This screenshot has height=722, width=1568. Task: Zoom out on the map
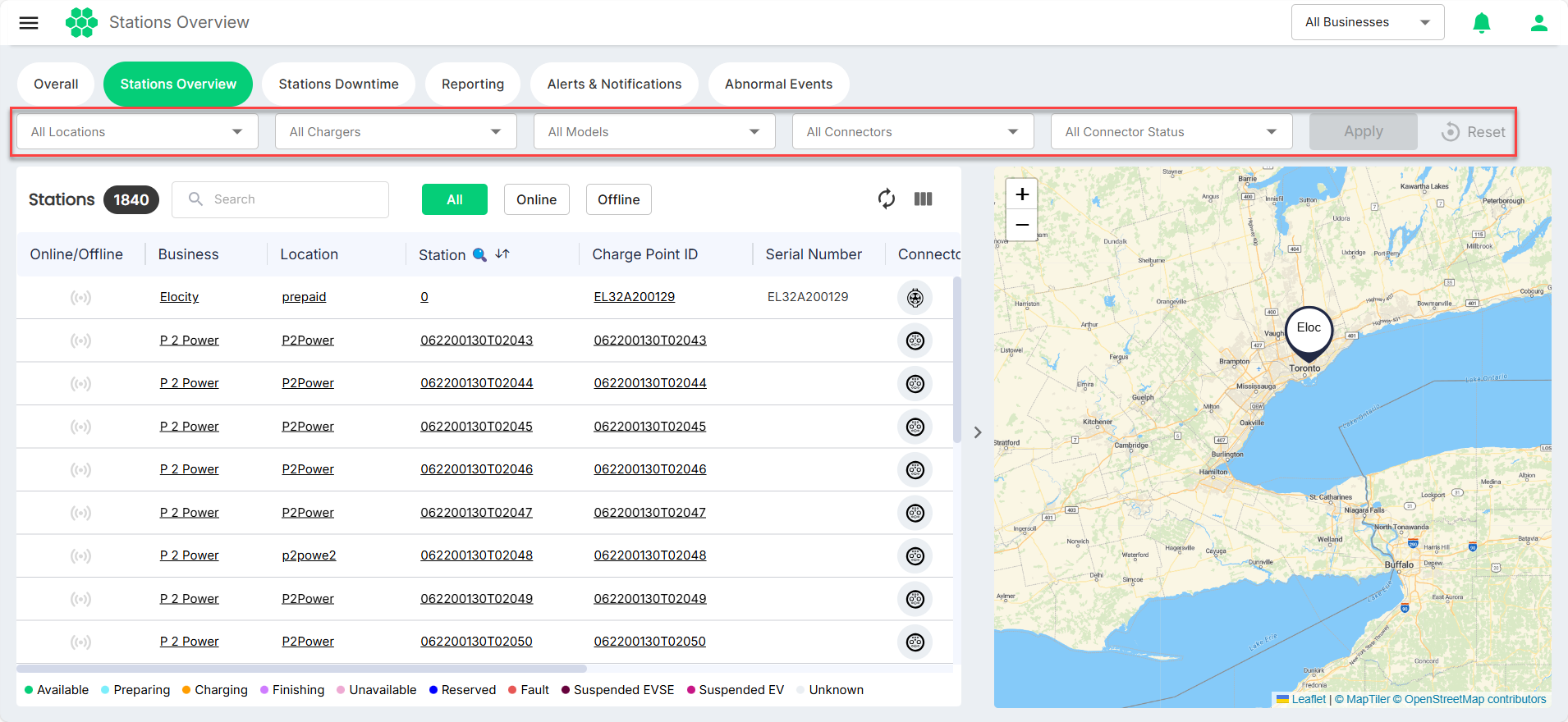(x=1022, y=225)
